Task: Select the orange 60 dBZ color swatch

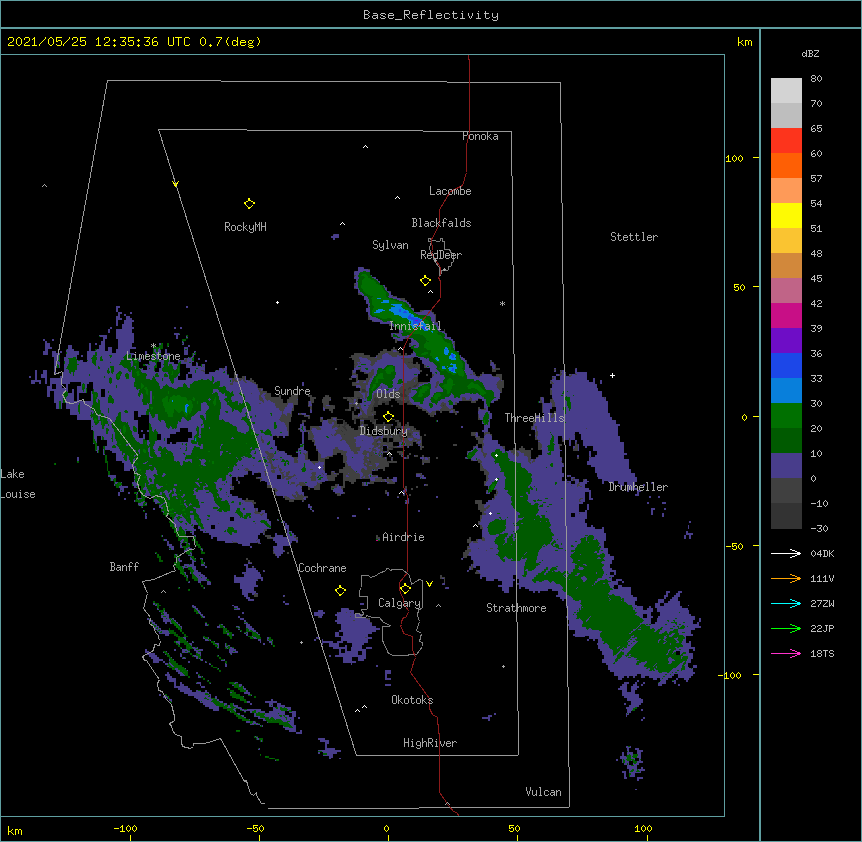Action: coord(786,165)
